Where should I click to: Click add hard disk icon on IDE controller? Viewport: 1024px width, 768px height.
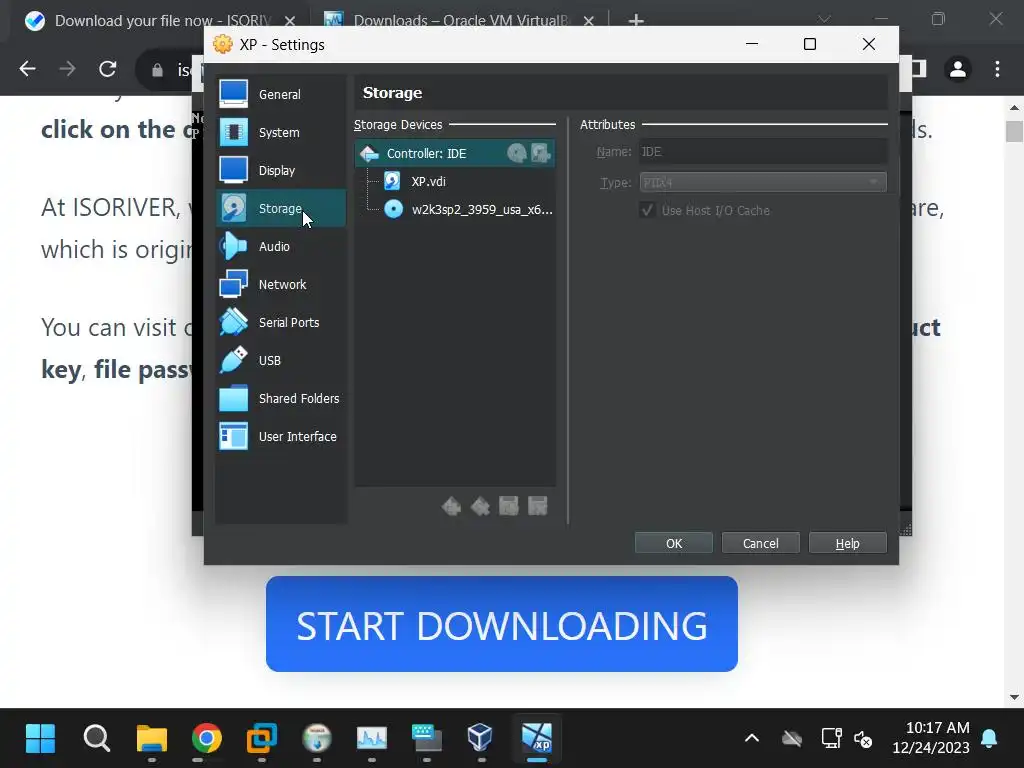[540, 153]
